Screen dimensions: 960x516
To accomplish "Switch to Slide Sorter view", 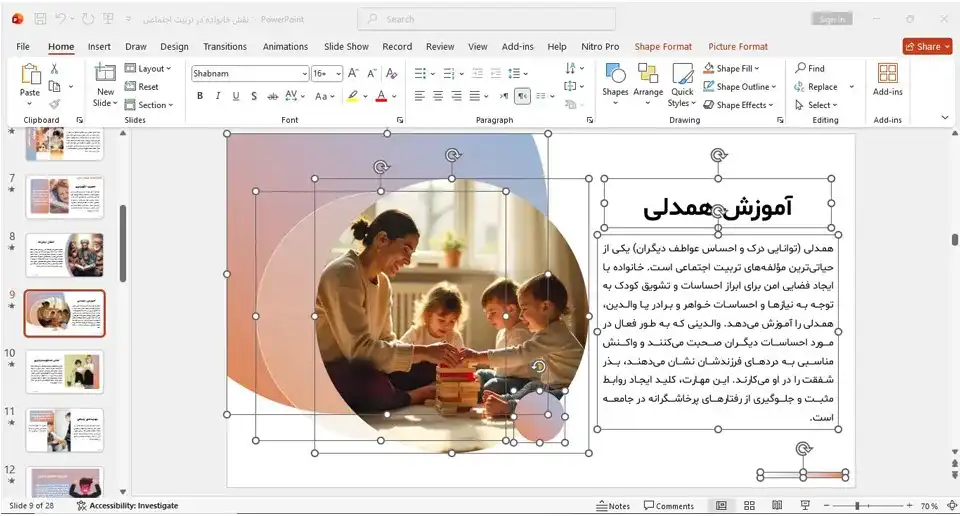I will point(749,506).
